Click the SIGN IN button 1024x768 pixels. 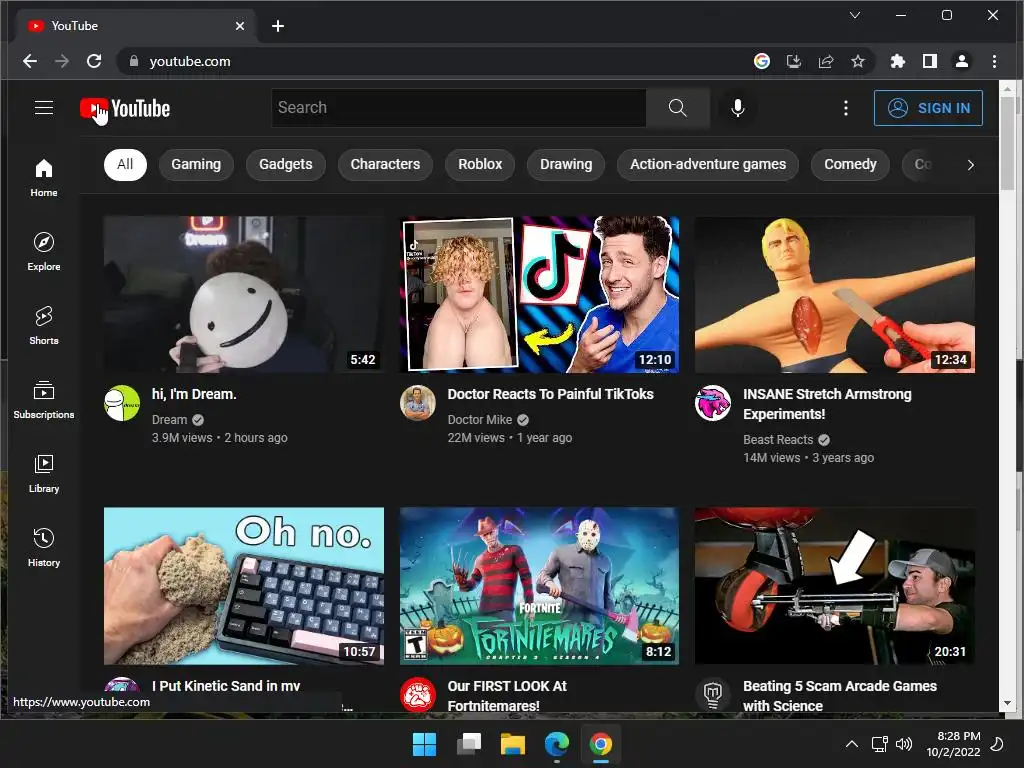(x=929, y=108)
